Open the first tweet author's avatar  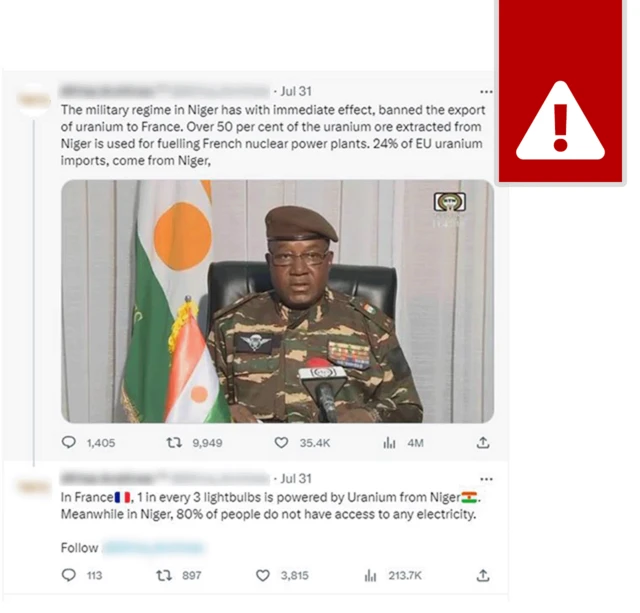point(34,100)
